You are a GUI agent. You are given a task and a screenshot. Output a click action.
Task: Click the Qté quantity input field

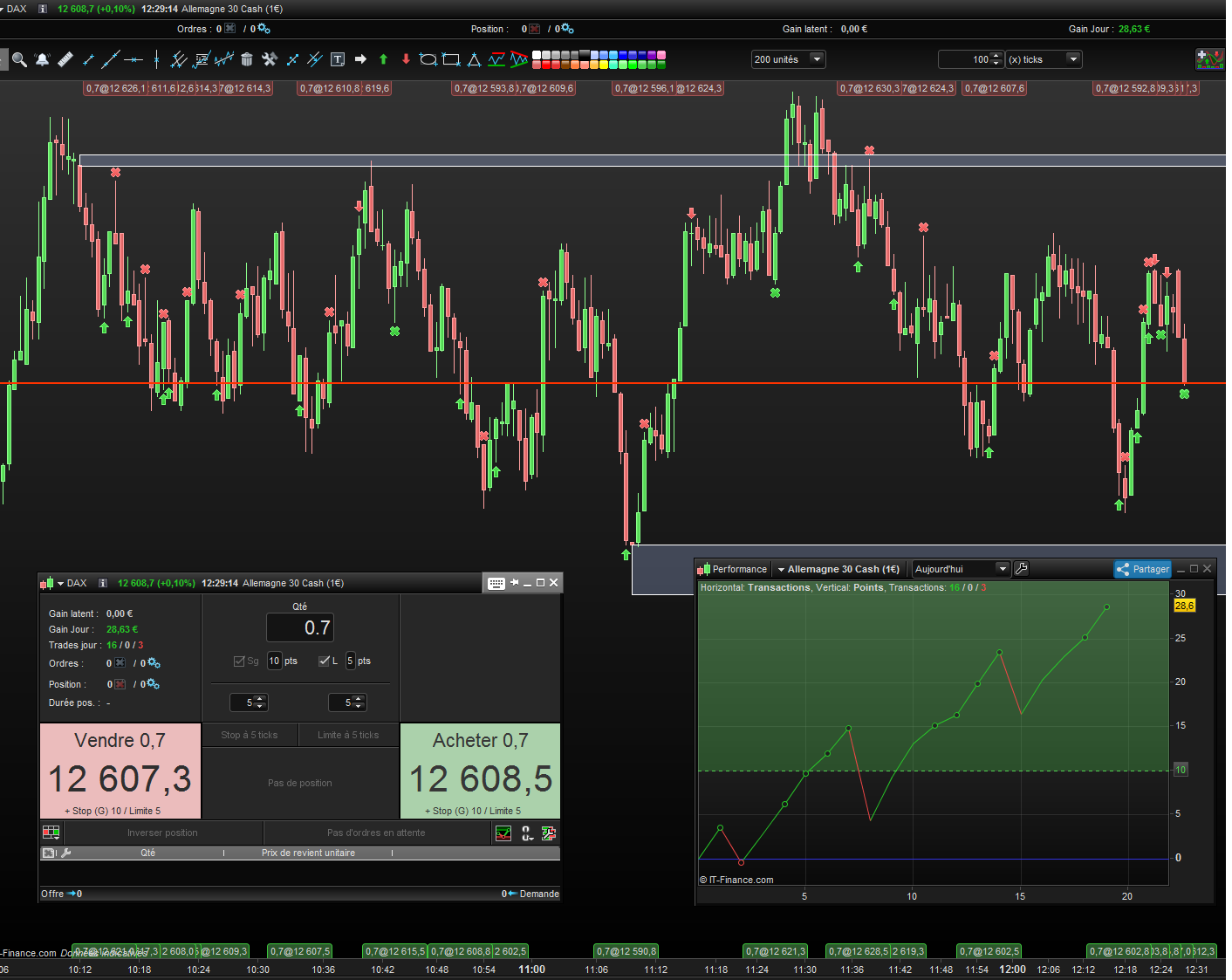click(300, 627)
